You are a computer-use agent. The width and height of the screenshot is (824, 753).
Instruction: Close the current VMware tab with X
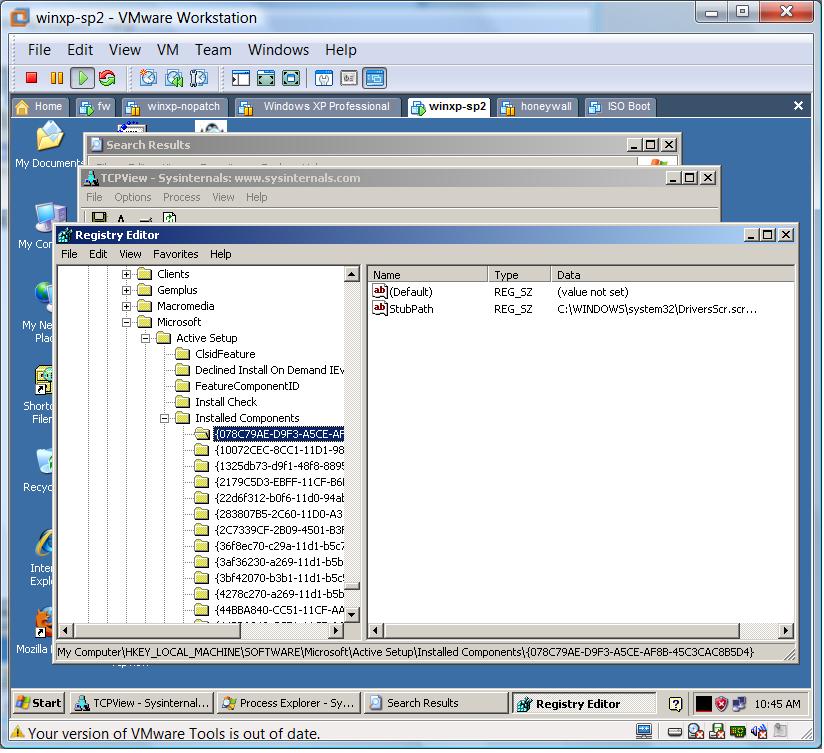point(798,106)
